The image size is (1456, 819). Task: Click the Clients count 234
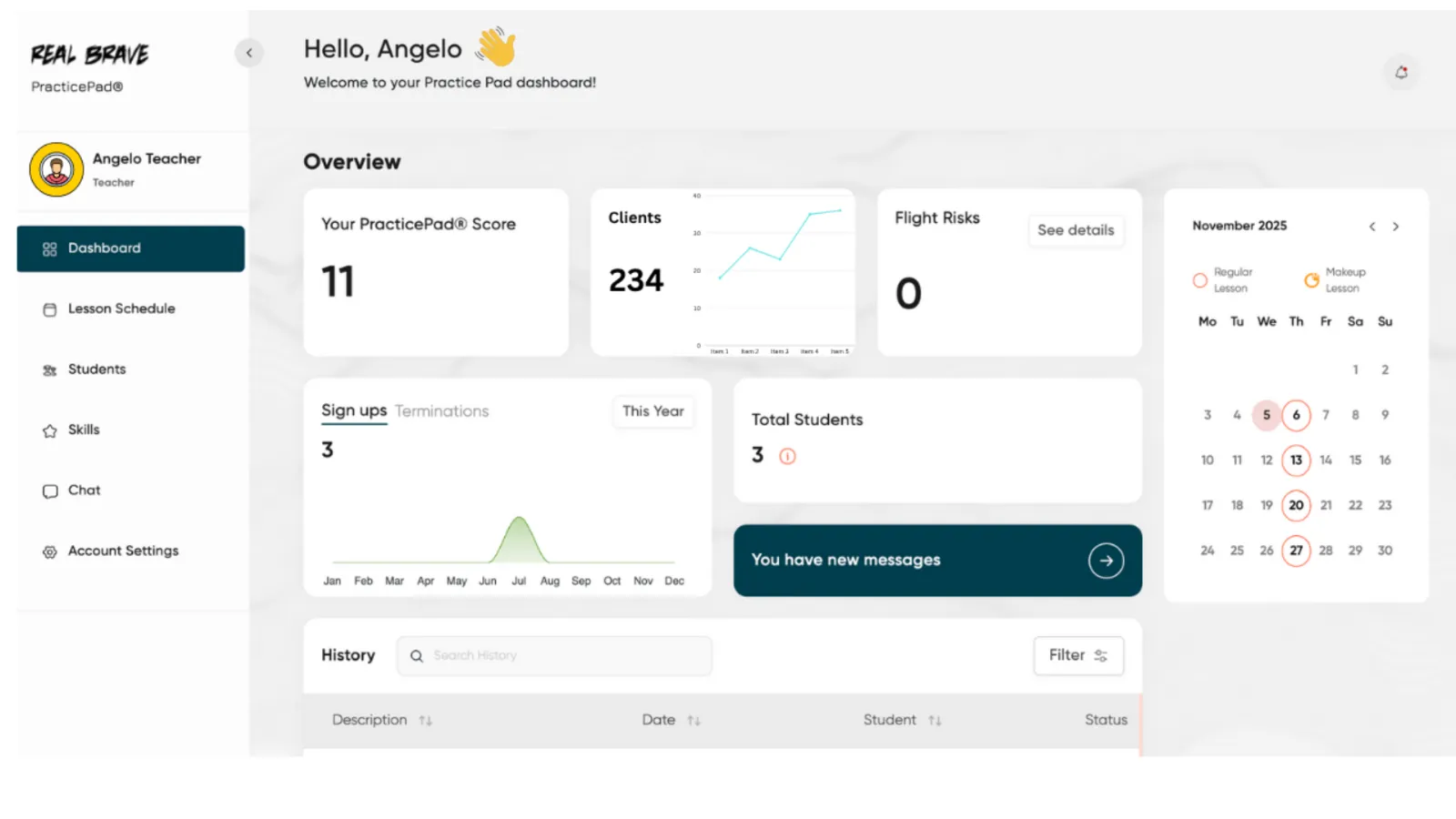pos(636,280)
